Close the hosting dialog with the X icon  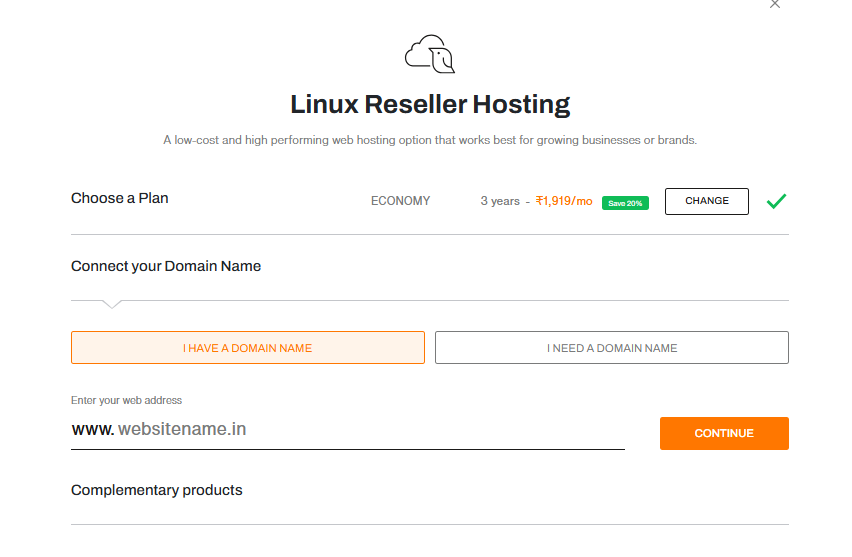pos(775,4)
